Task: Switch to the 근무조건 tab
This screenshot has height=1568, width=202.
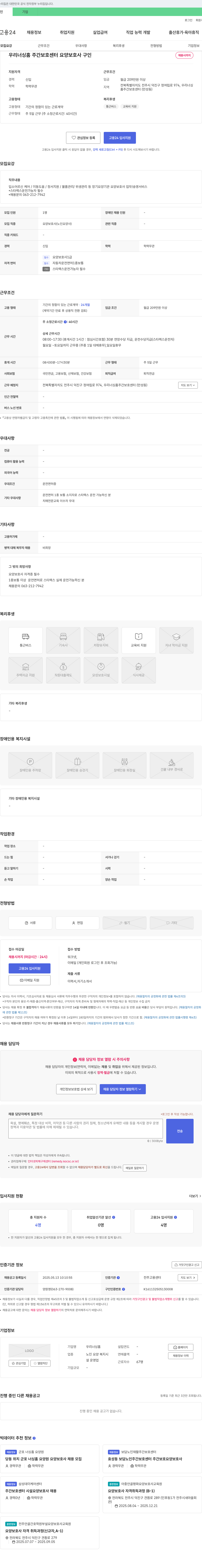Action: coord(44,46)
